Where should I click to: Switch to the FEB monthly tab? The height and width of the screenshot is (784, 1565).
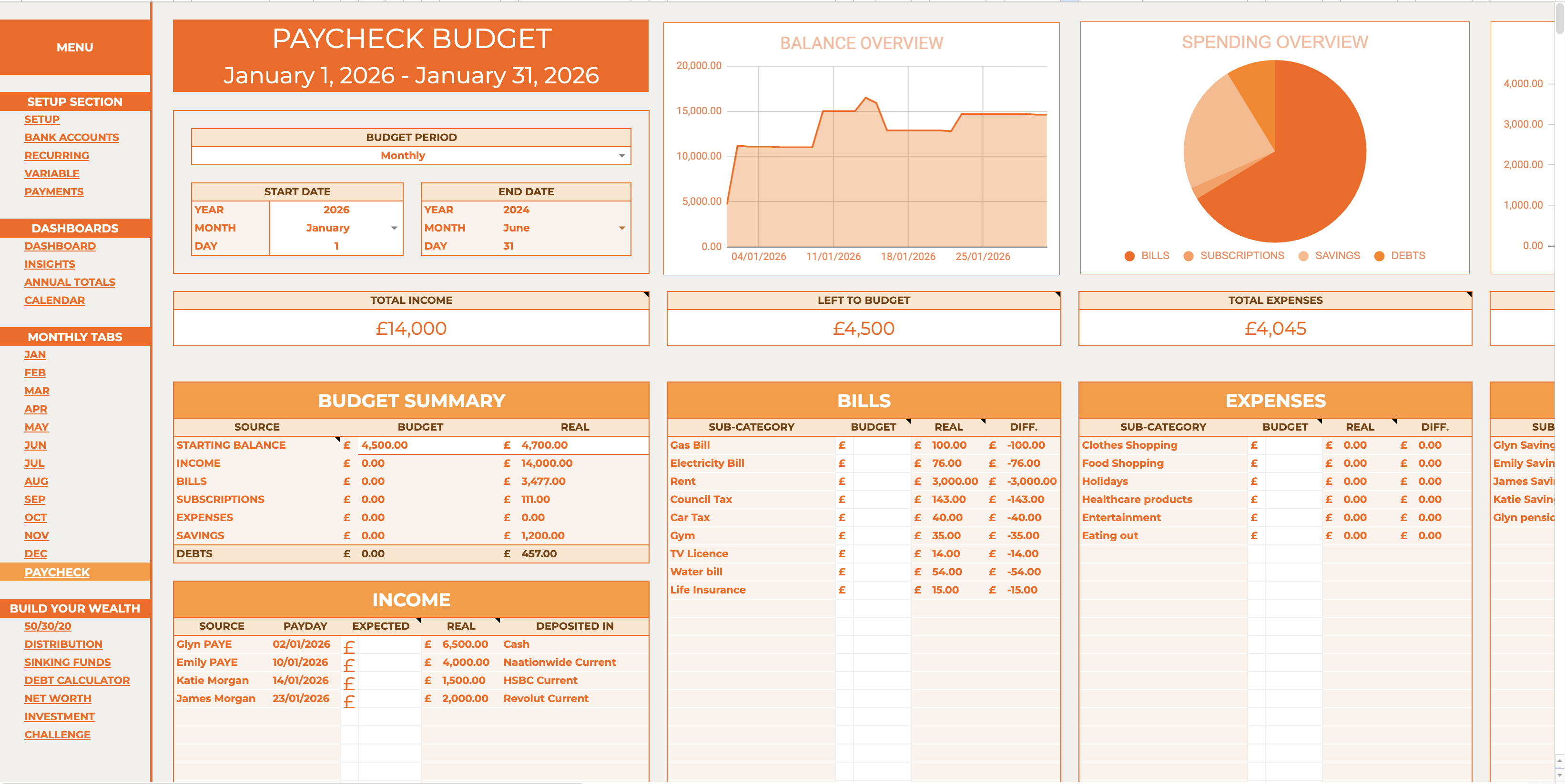point(35,373)
